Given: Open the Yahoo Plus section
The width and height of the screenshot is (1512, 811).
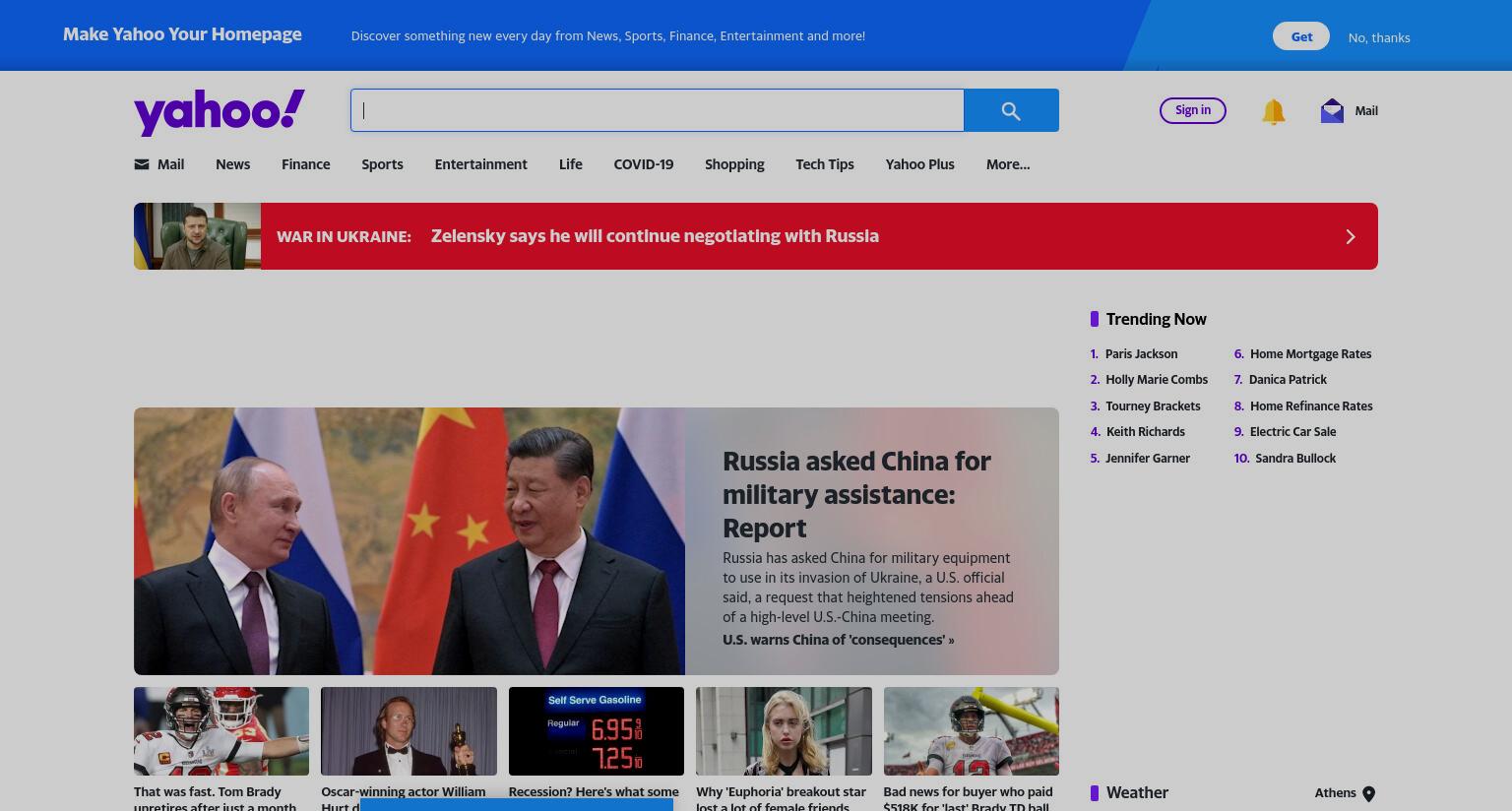Looking at the screenshot, I should 919,164.
